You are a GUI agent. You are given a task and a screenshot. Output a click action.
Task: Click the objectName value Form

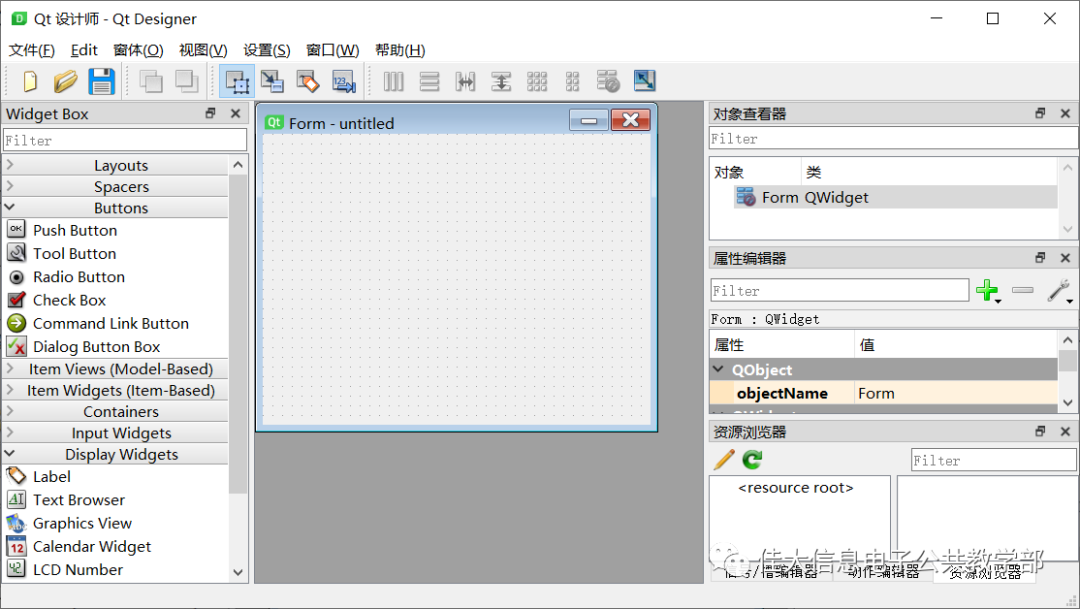[955, 393]
